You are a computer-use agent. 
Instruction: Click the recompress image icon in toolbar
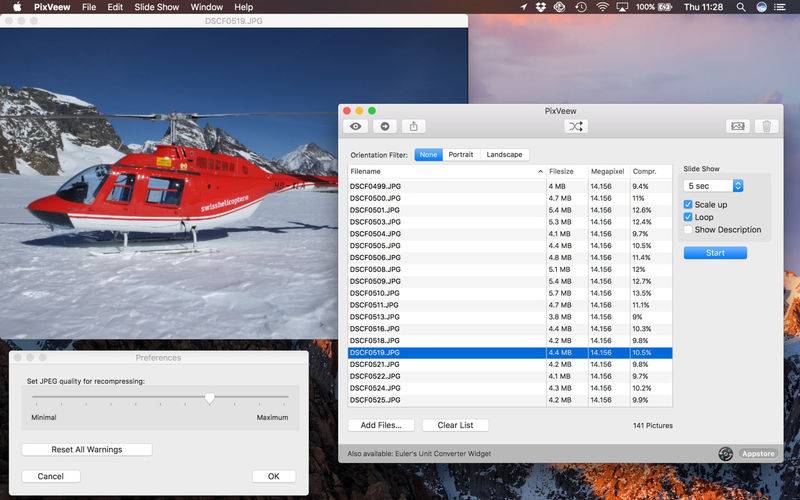(738, 127)
